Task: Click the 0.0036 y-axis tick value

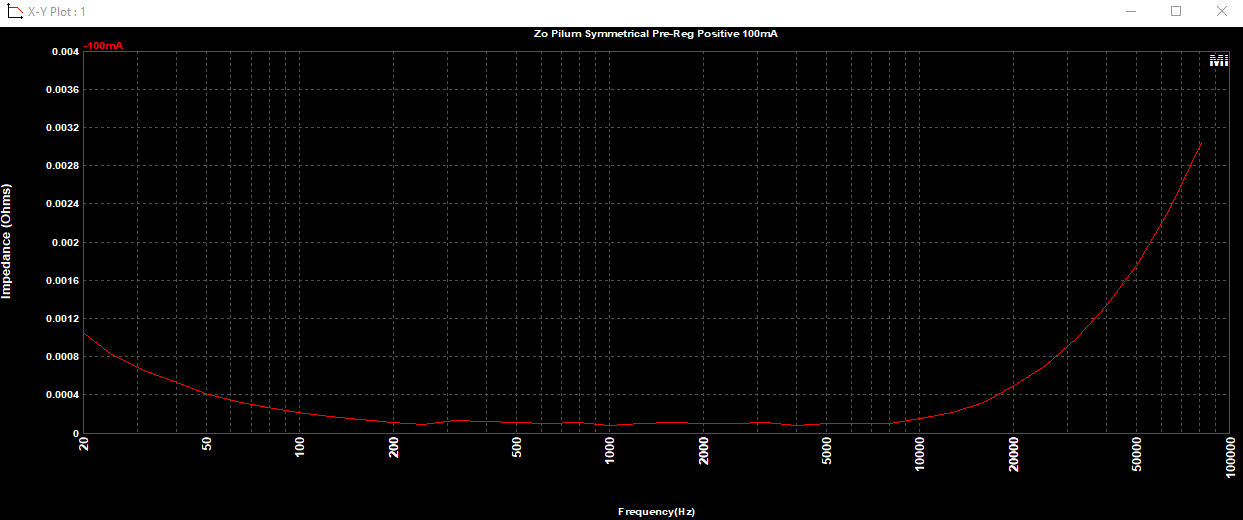Action: pyautogui.click(x=61, y=90)
